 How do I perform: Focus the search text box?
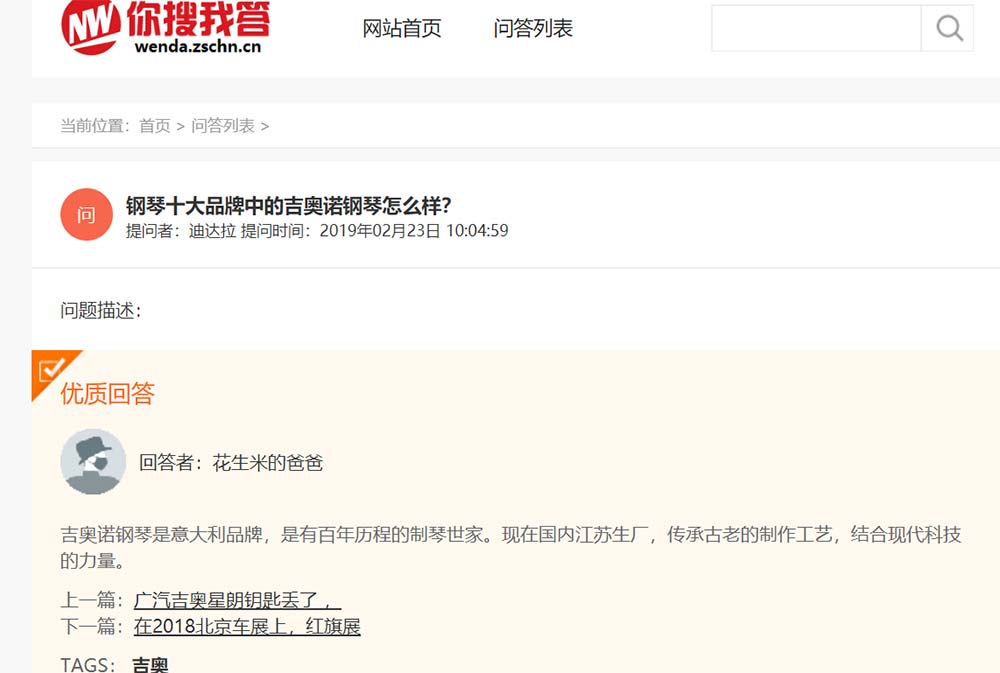click(x=815, y=28)
